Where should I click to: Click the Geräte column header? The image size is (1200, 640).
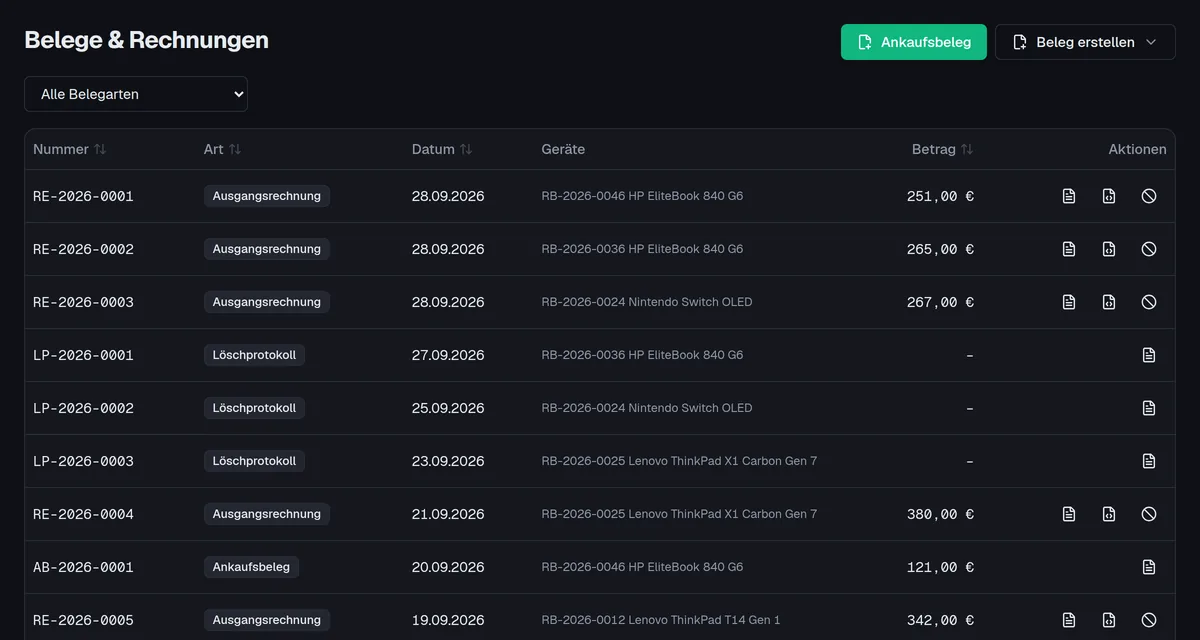pos(563,149)
